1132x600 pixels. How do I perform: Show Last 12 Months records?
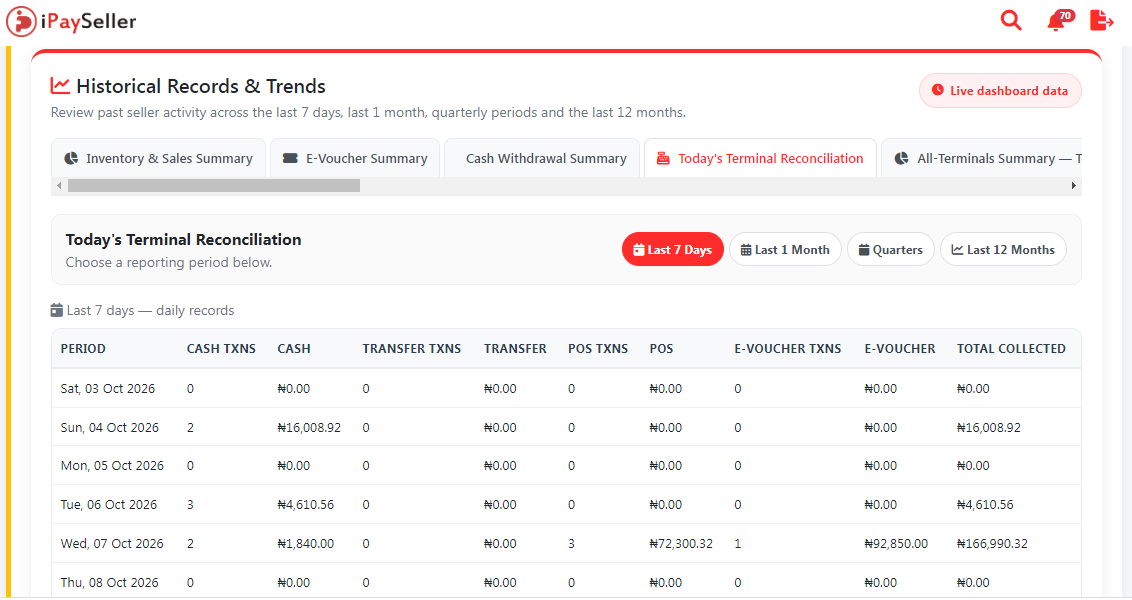1003,249
